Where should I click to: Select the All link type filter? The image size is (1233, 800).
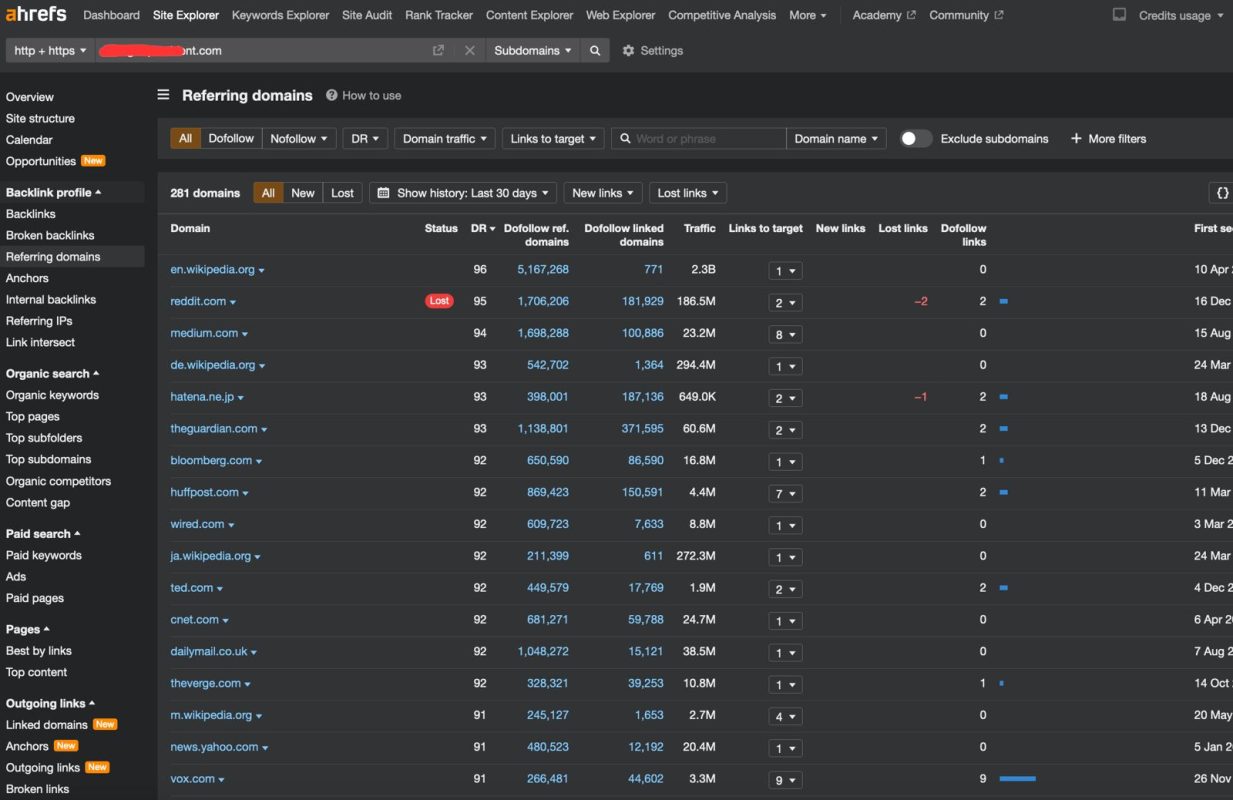(x=185, y=139)
